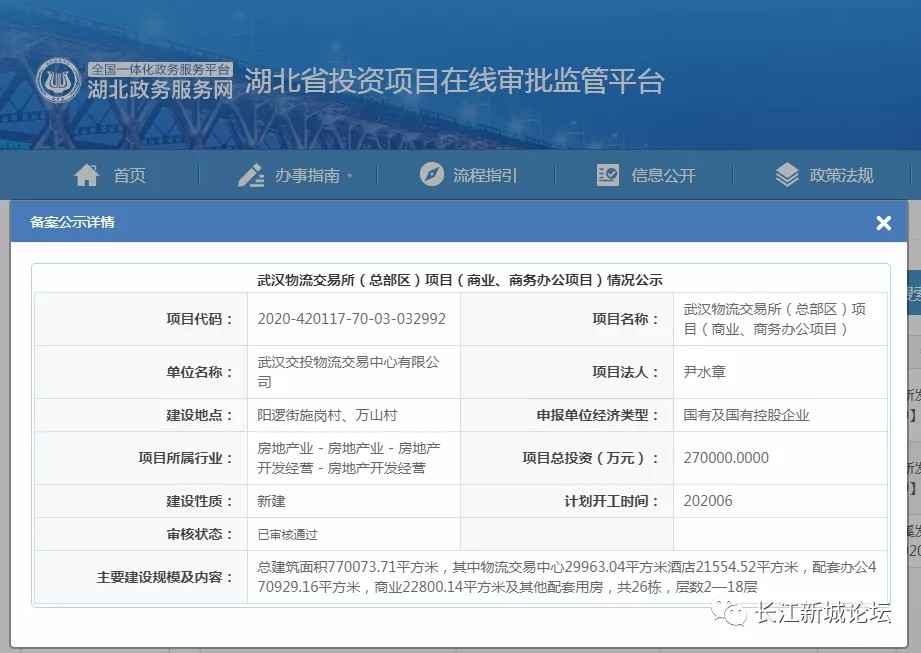The width and height of the screenshot is (921, 653).
Task: Click the 项目代码 label
Action: point(200,319)
